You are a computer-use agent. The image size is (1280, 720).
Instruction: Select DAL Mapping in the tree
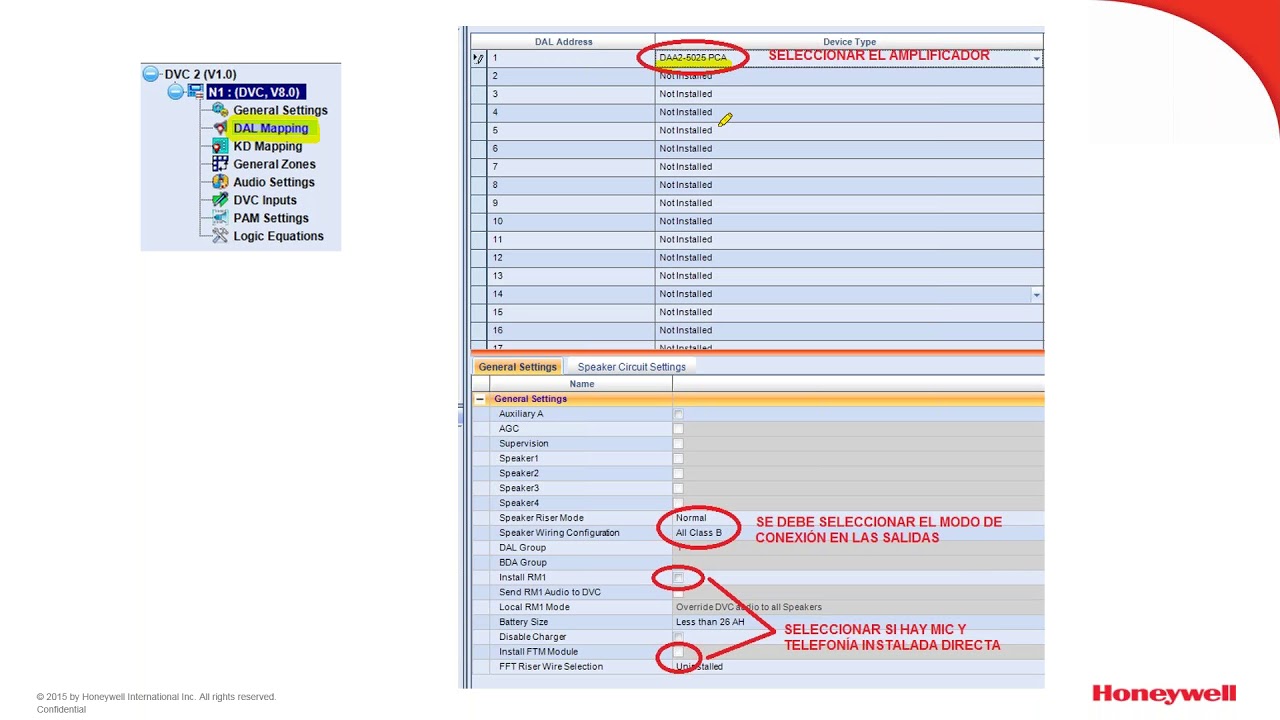click(x=270, y=128)
